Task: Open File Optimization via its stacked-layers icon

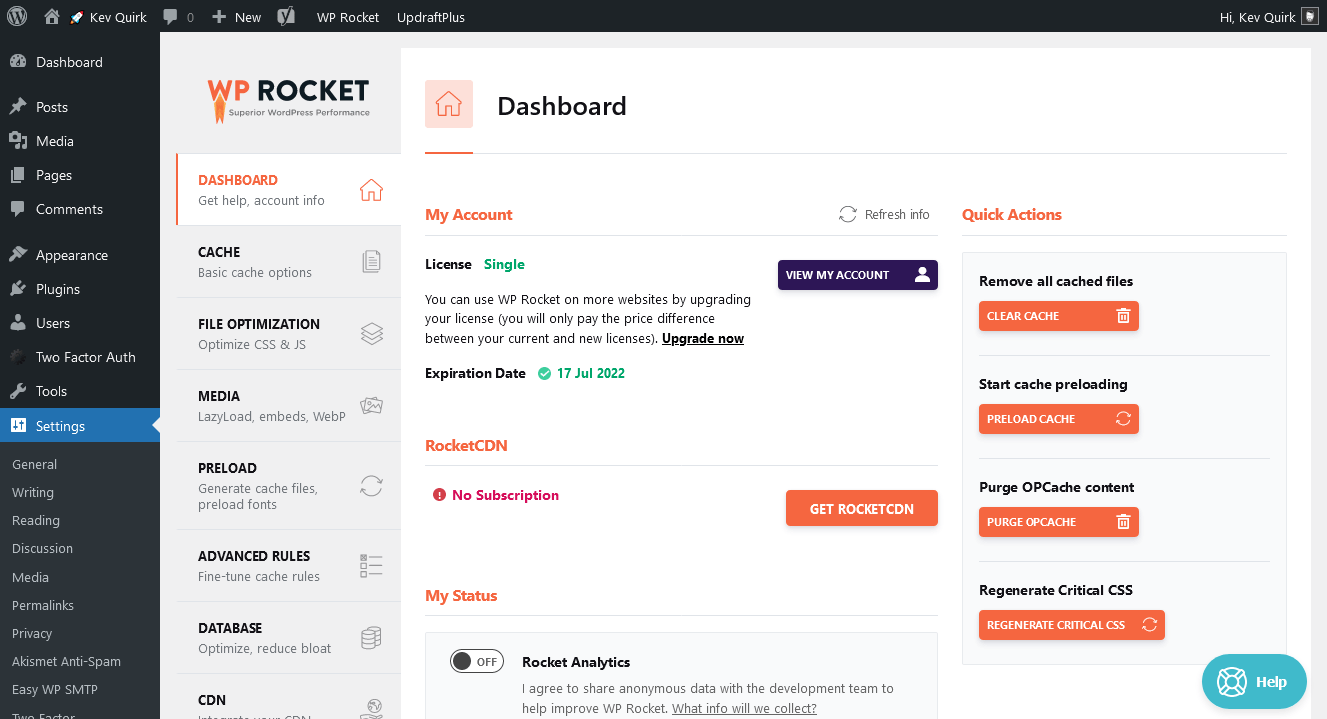Action: [x=371, y=333]
